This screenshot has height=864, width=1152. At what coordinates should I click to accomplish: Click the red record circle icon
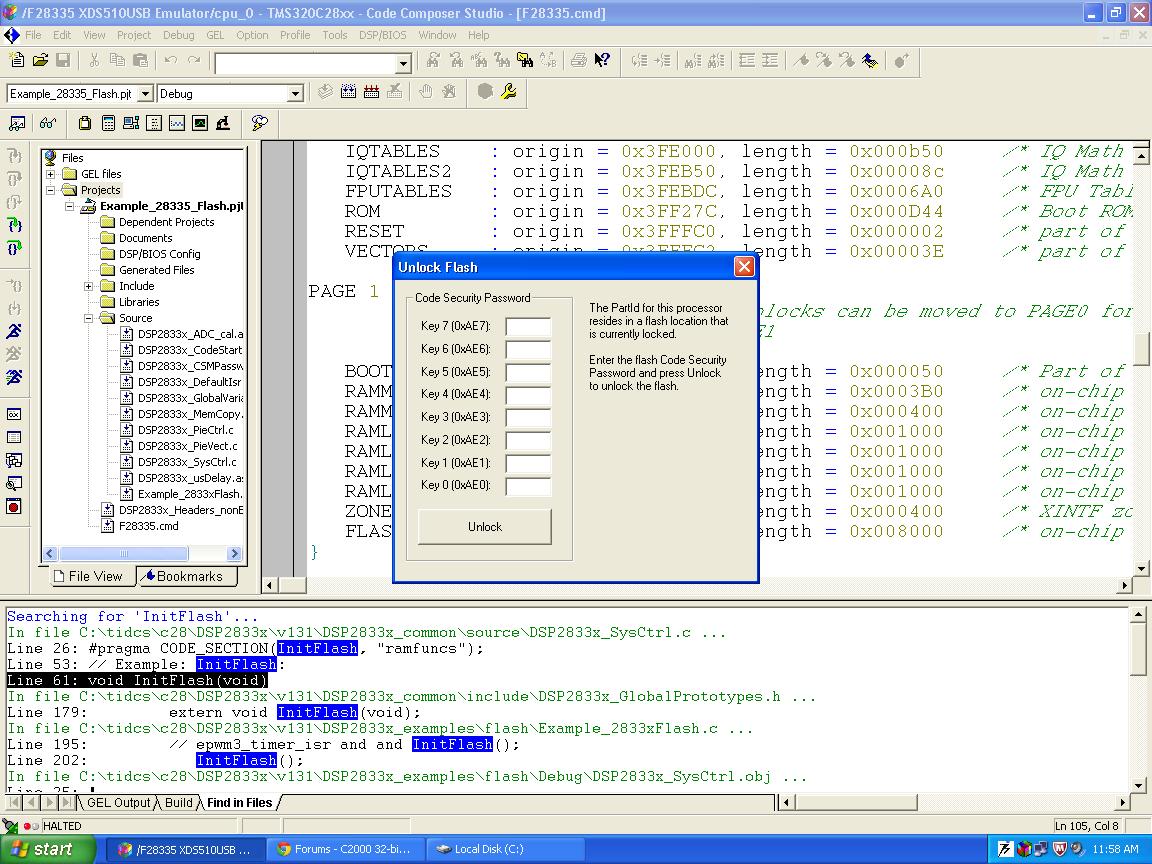pos(14,506)
